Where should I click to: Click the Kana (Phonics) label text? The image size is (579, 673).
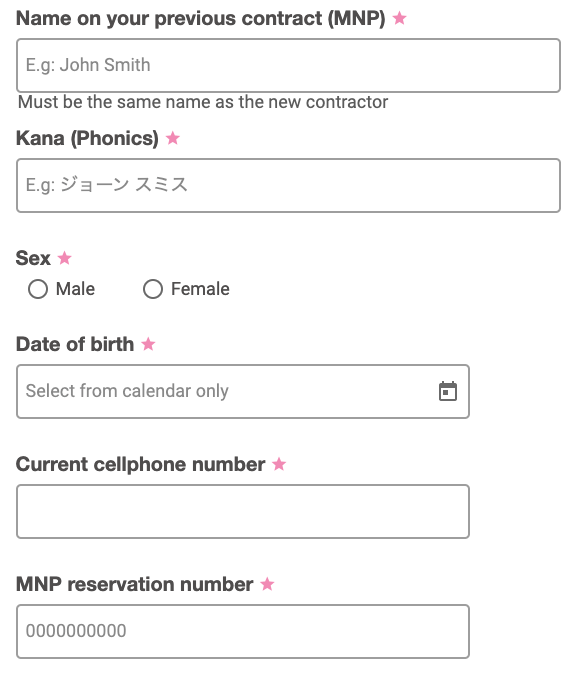[87, 138]
